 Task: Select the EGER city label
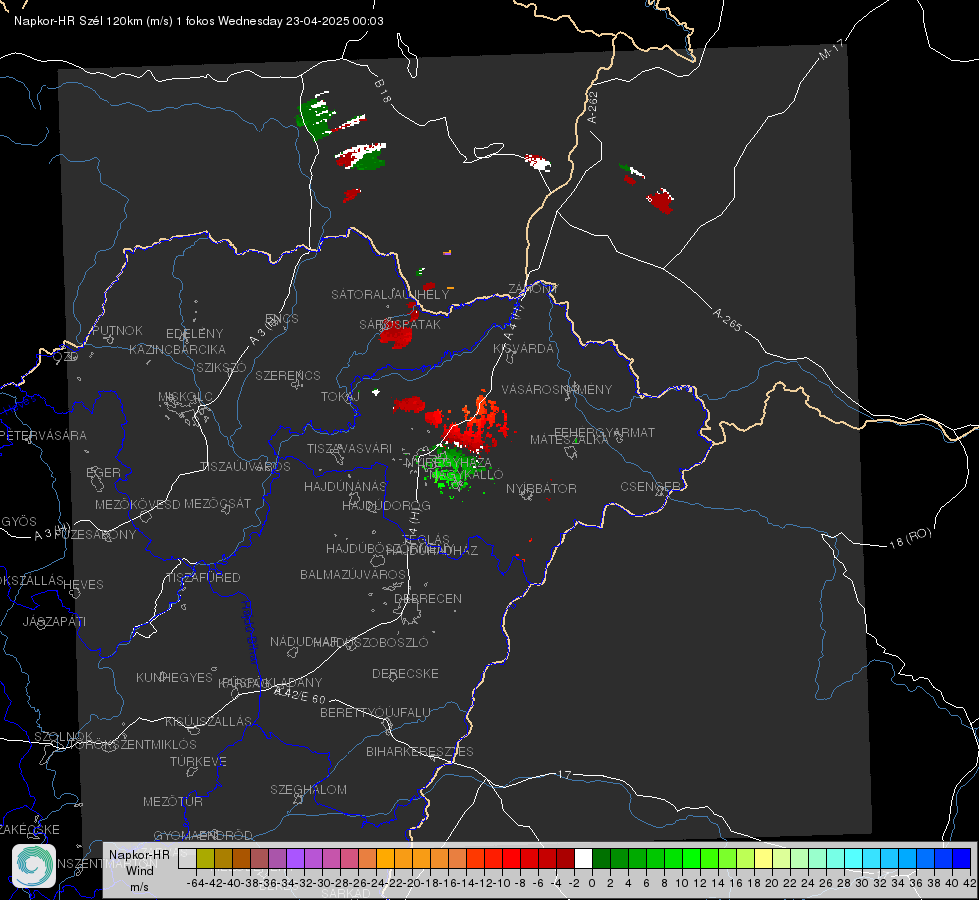pos(104,472)
